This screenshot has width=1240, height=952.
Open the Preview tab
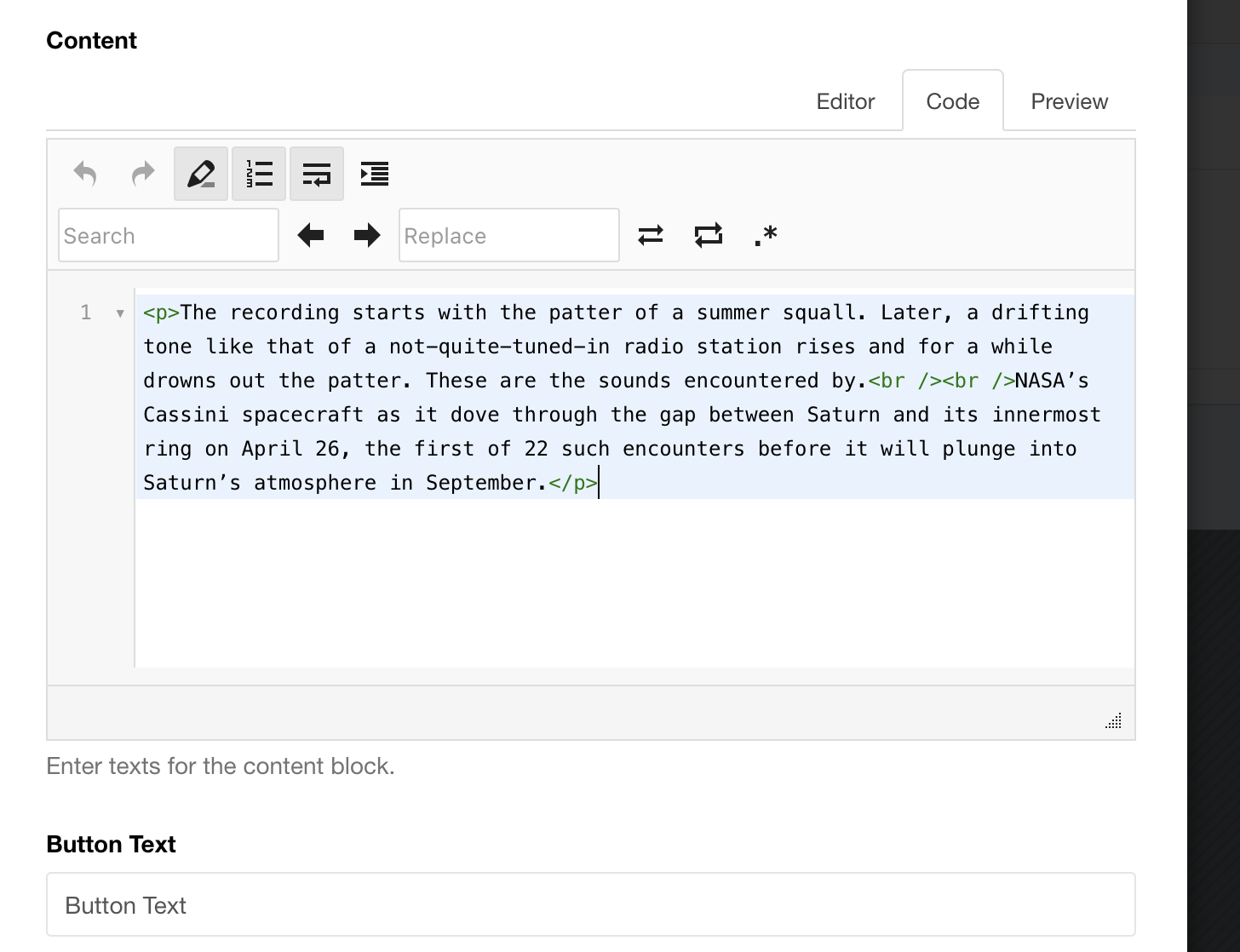1069,101
